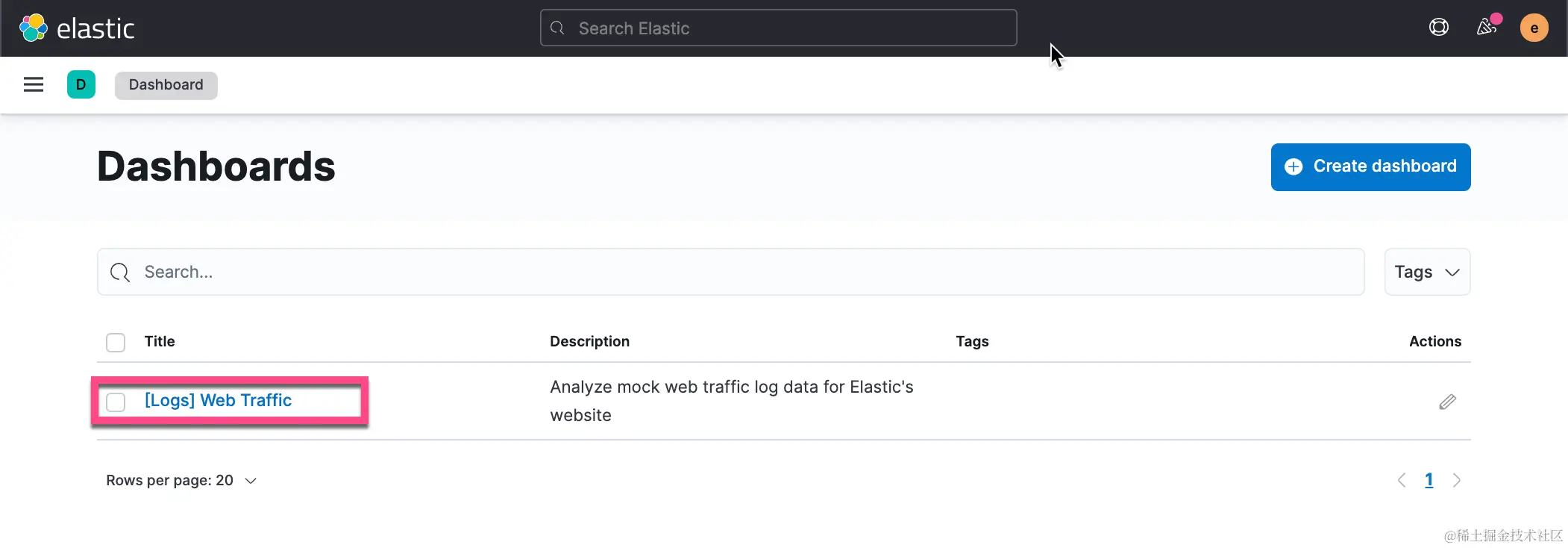Sort by the Title column header
This screenshot has height=548, width=1568.
160,341
